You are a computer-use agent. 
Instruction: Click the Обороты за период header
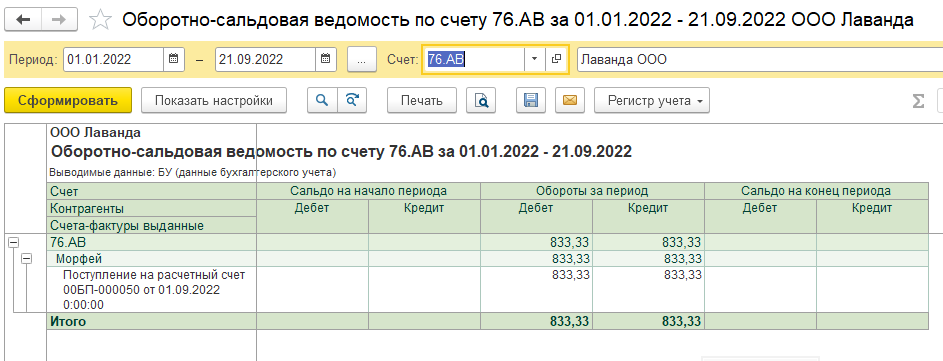(x=592, y=191)
